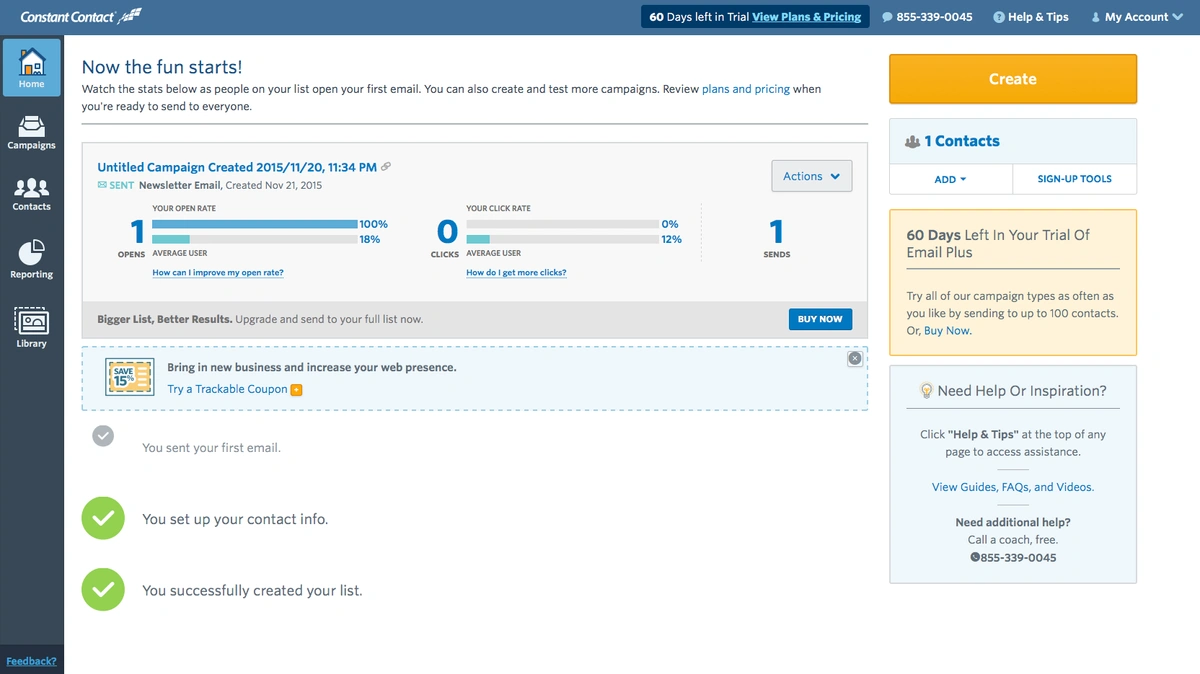Click the green checkmark for created list

(103, 589)
